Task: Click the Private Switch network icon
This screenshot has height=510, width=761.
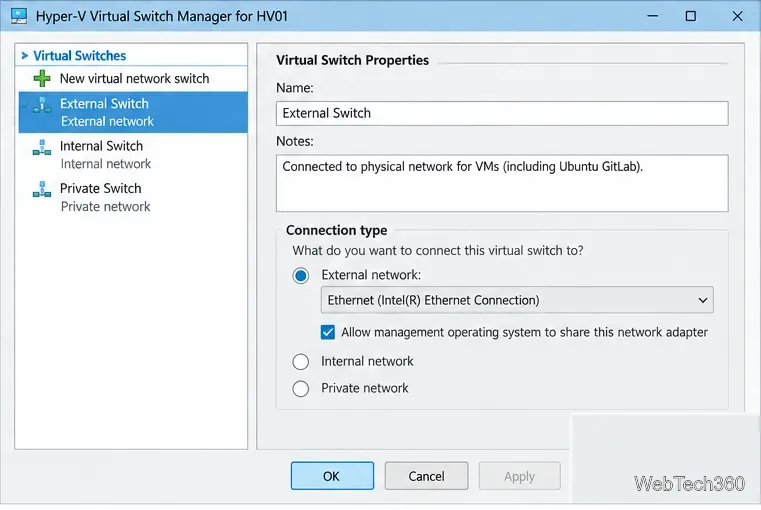Action: [x=42, y=190]
